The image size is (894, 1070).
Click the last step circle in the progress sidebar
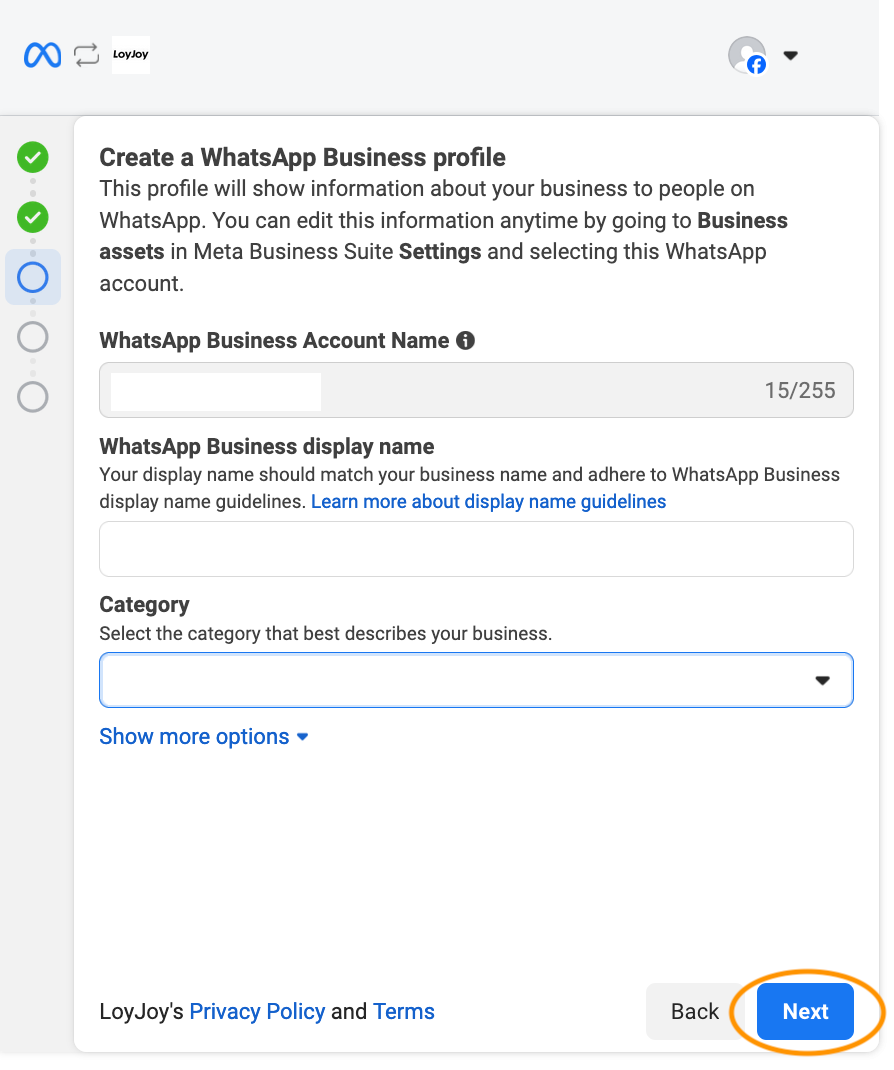tap(32, 397)
